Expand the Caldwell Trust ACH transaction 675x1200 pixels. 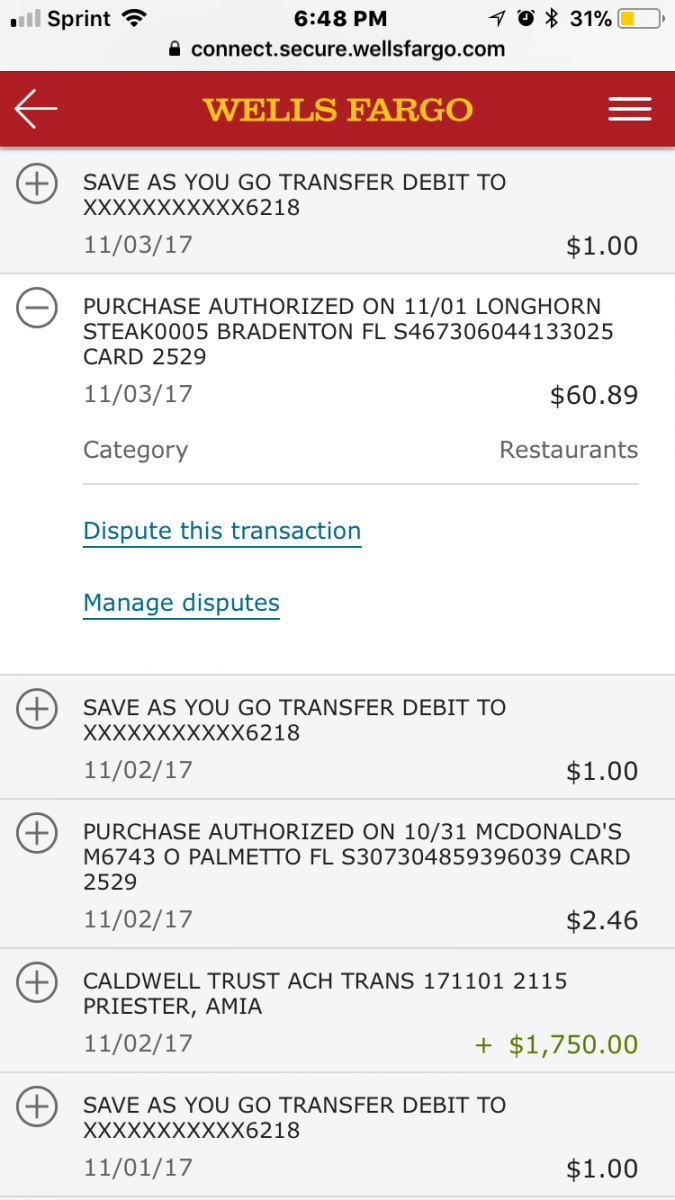37,982
